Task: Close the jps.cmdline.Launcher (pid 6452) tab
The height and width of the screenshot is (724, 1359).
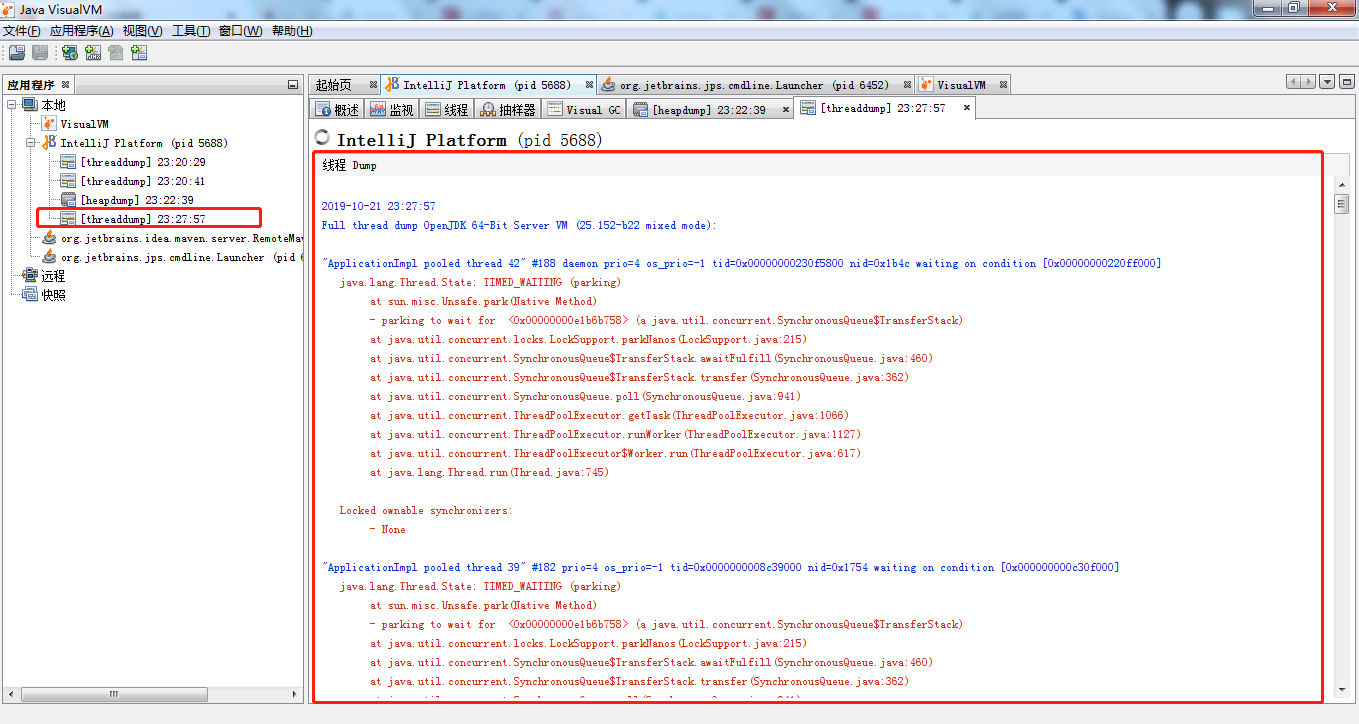Action: click(x=908, y=85)
